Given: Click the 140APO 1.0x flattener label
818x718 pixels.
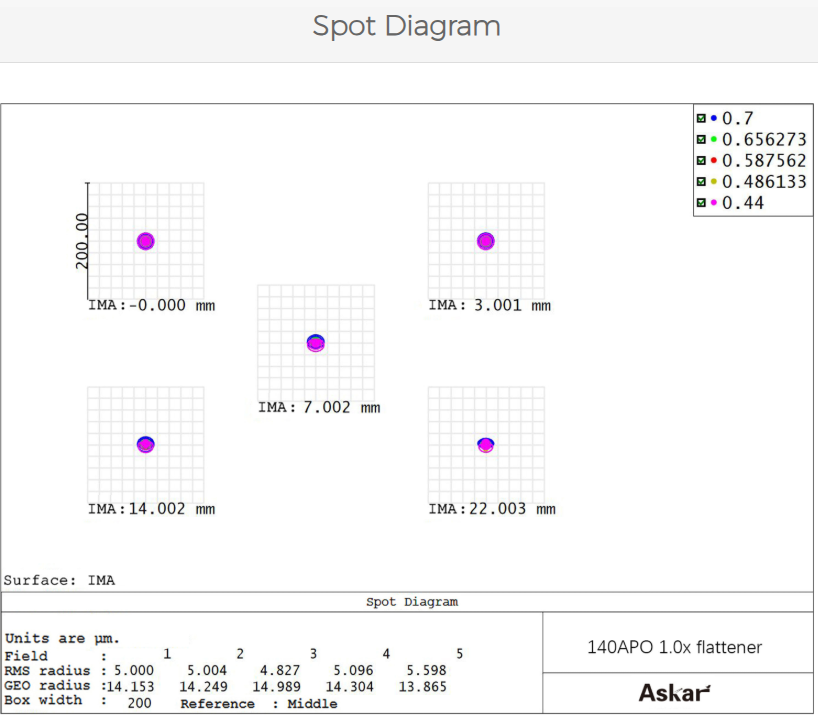Looking at the screenshot, I should click(x=674, y=647).
